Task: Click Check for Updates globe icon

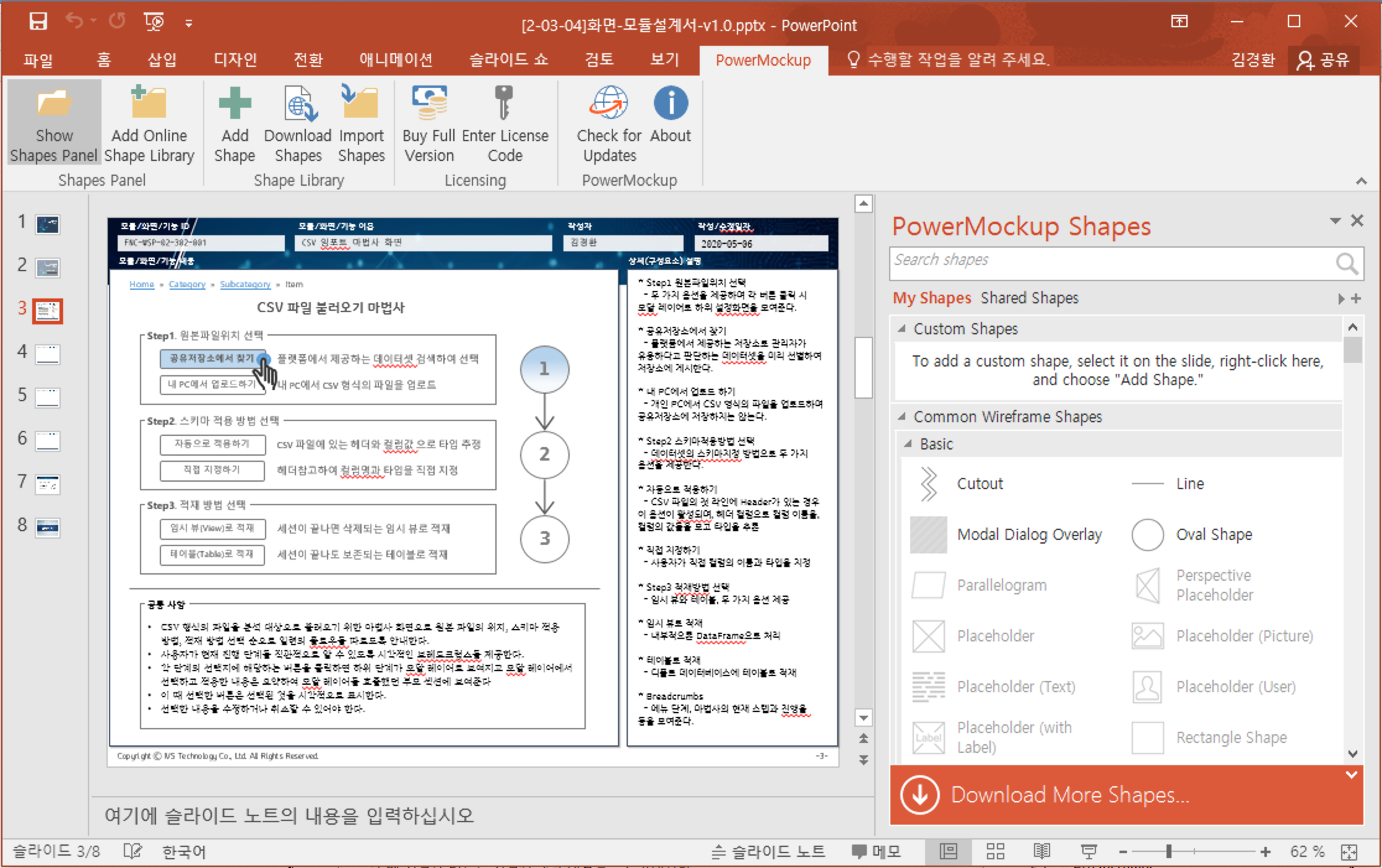Action: (609, 103)
